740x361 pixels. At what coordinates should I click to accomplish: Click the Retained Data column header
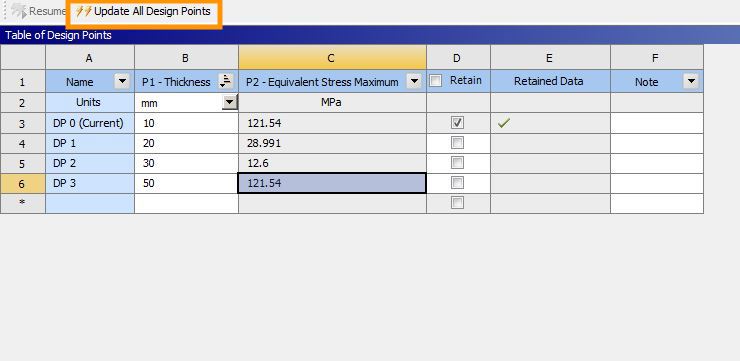tap(550, 81)
